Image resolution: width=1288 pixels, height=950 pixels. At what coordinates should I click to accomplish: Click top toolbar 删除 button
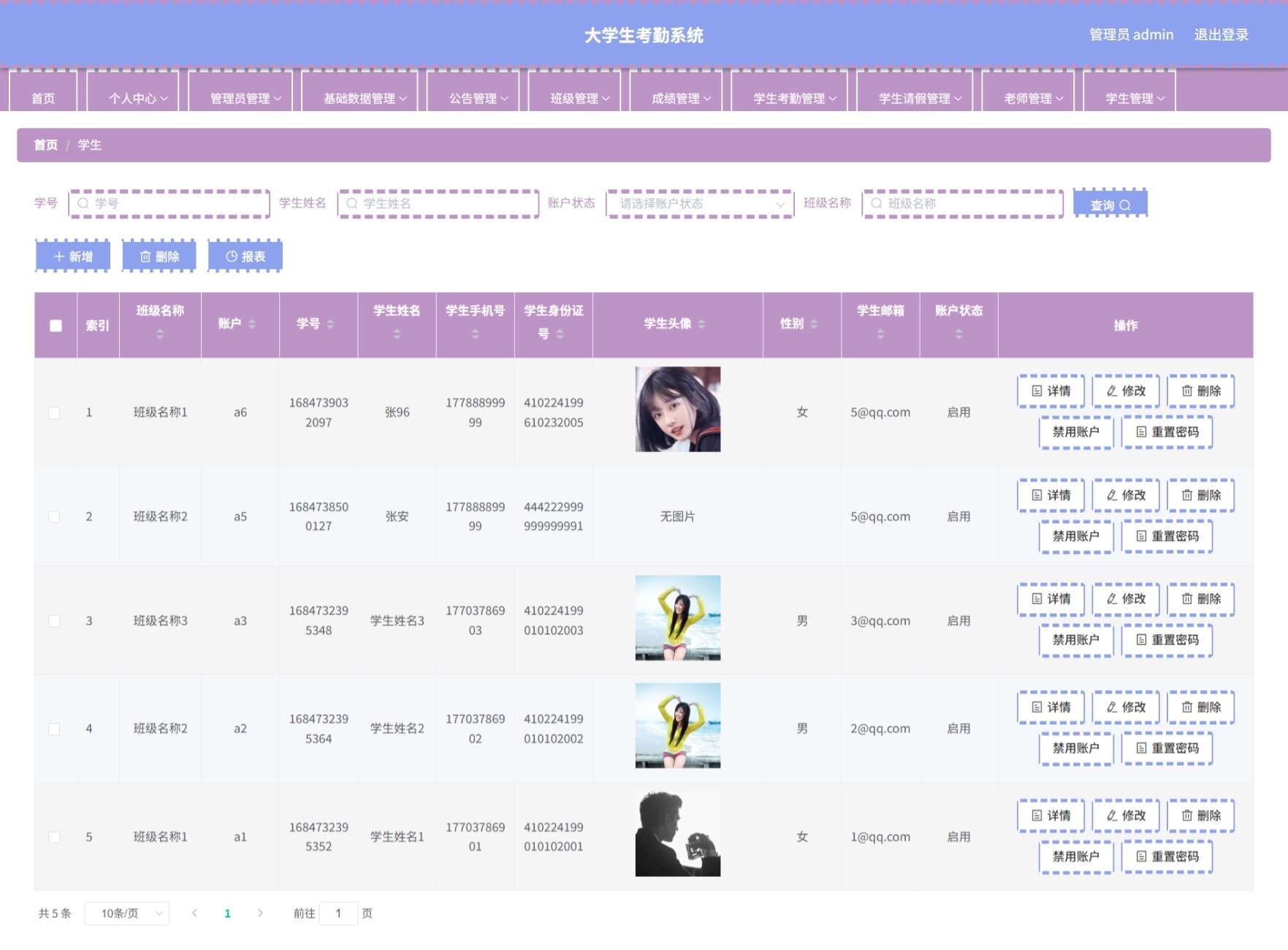pos(159,256)
